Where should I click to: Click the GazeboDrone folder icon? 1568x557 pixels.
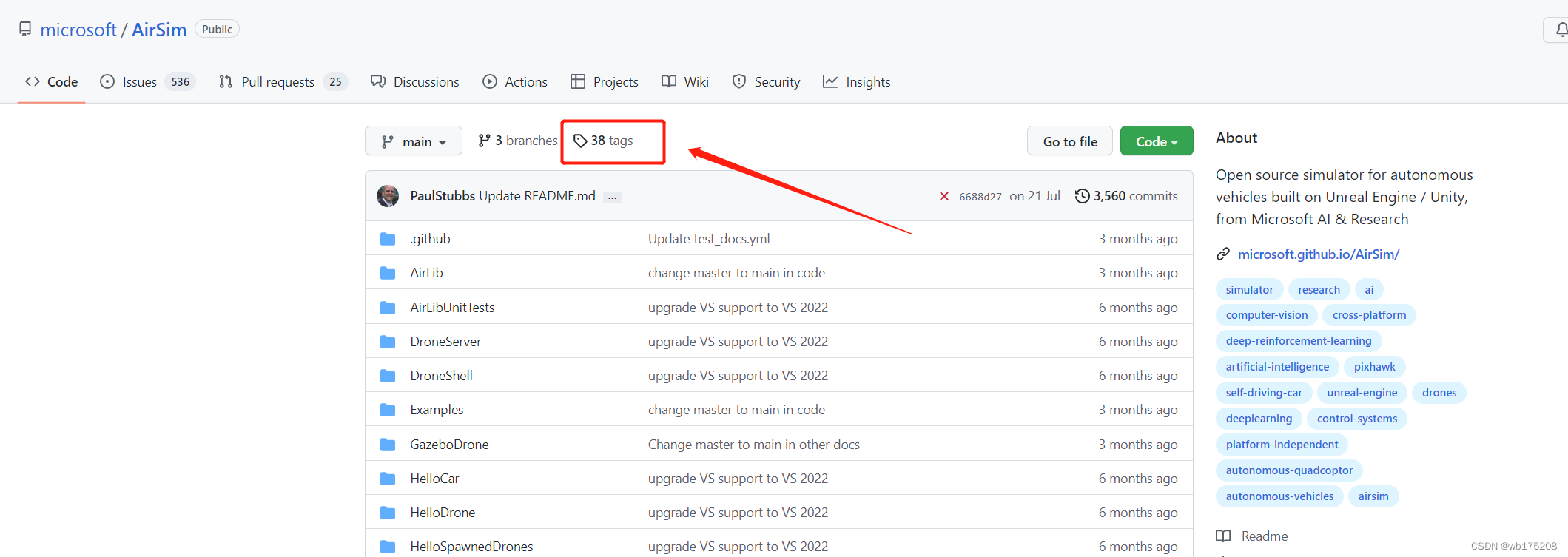388,445
